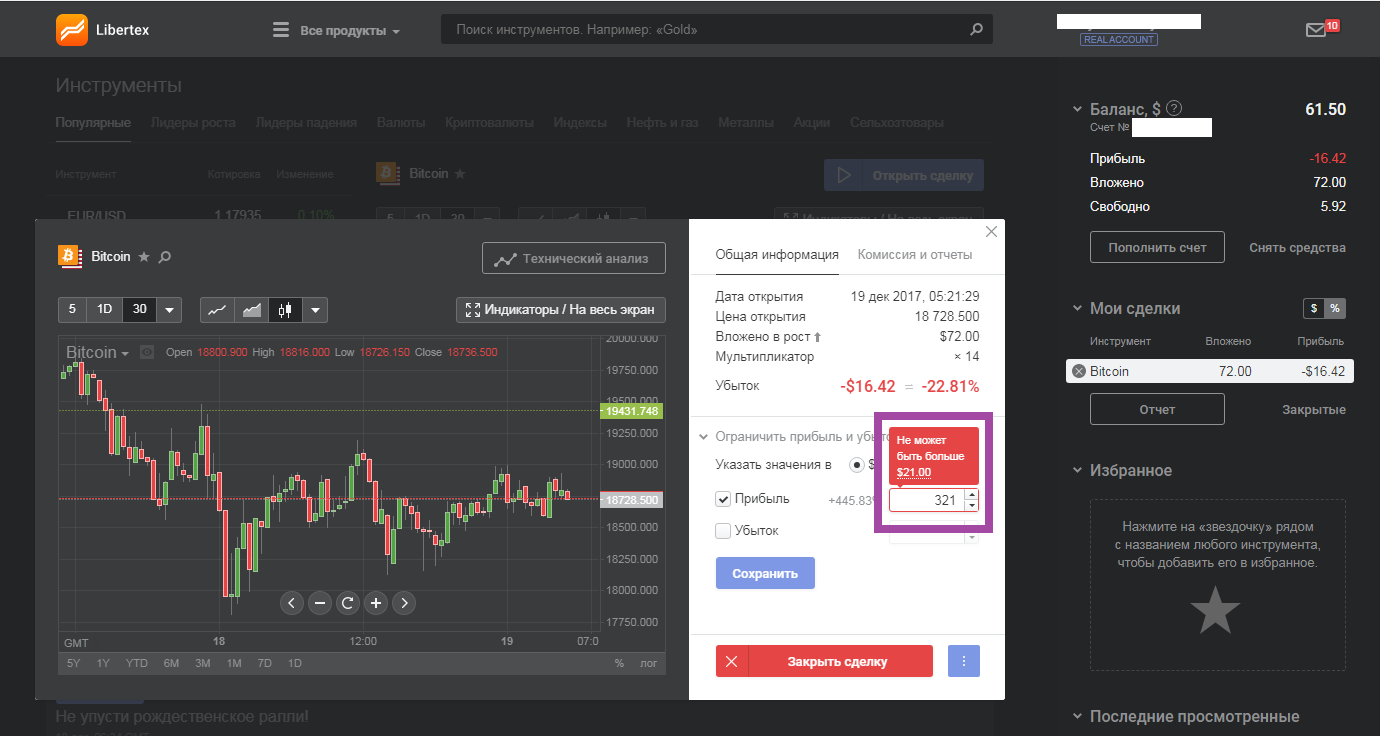Check the Убыток checkbox

click(x=723, y=531)
